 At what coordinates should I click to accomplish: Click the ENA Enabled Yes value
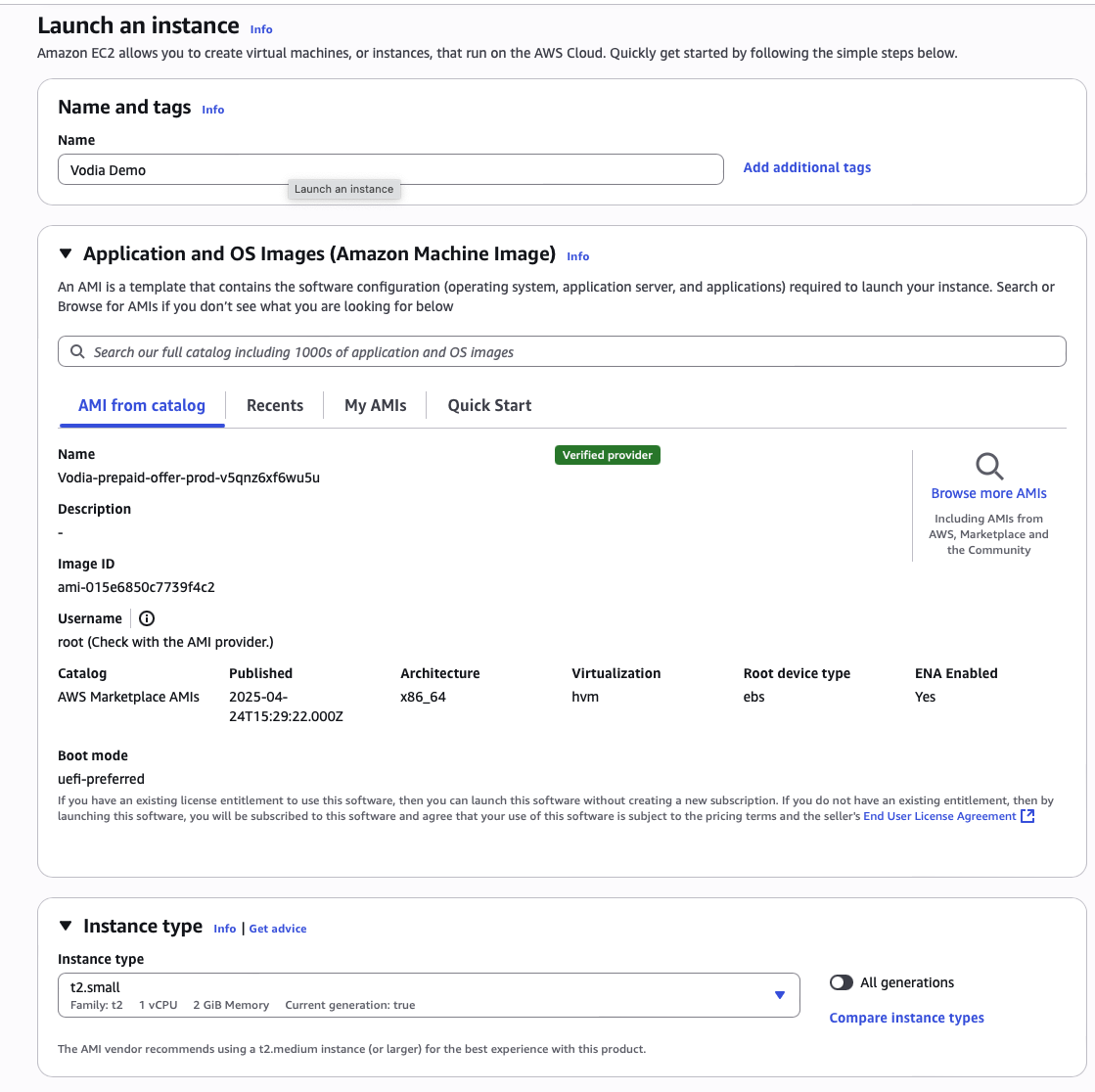(x=926, y=697)
